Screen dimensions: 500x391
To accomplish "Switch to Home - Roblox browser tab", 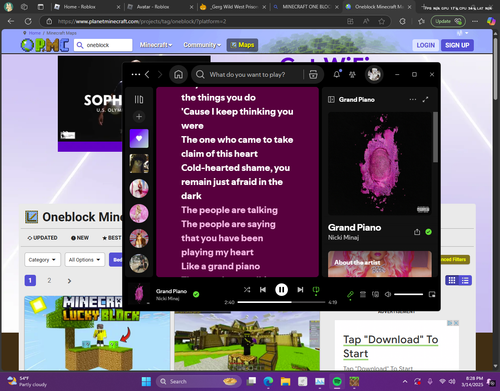I will 87,7.
